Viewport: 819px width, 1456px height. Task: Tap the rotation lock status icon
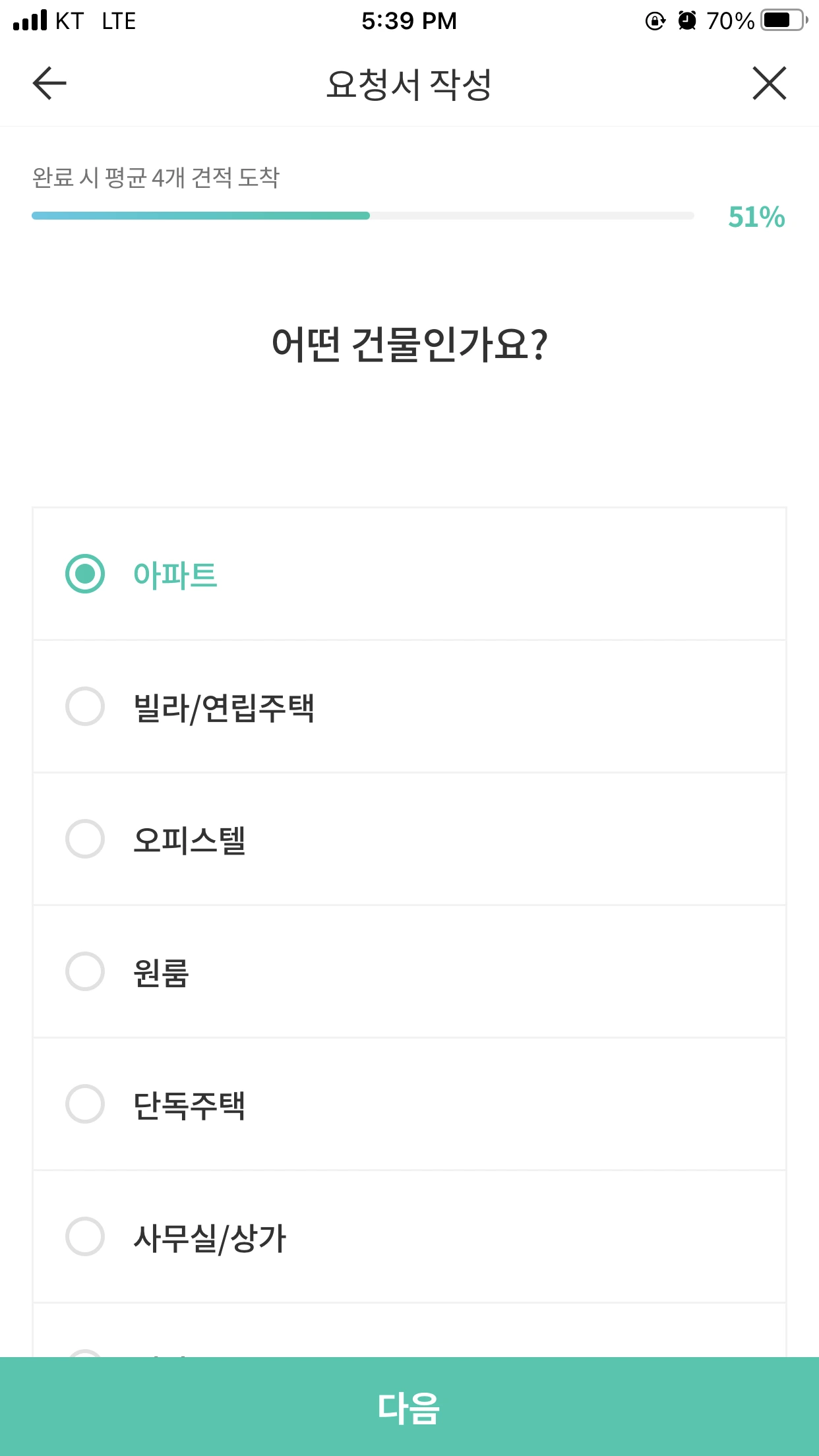655,21
